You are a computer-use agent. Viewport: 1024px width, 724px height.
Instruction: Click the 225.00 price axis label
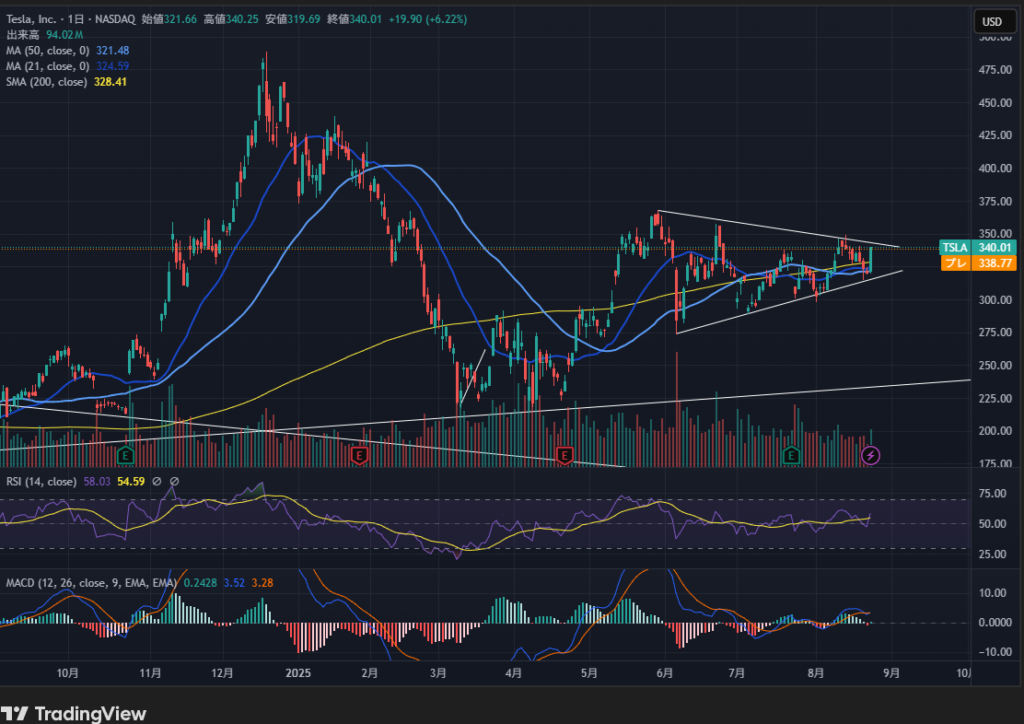[x=995, y=398]
